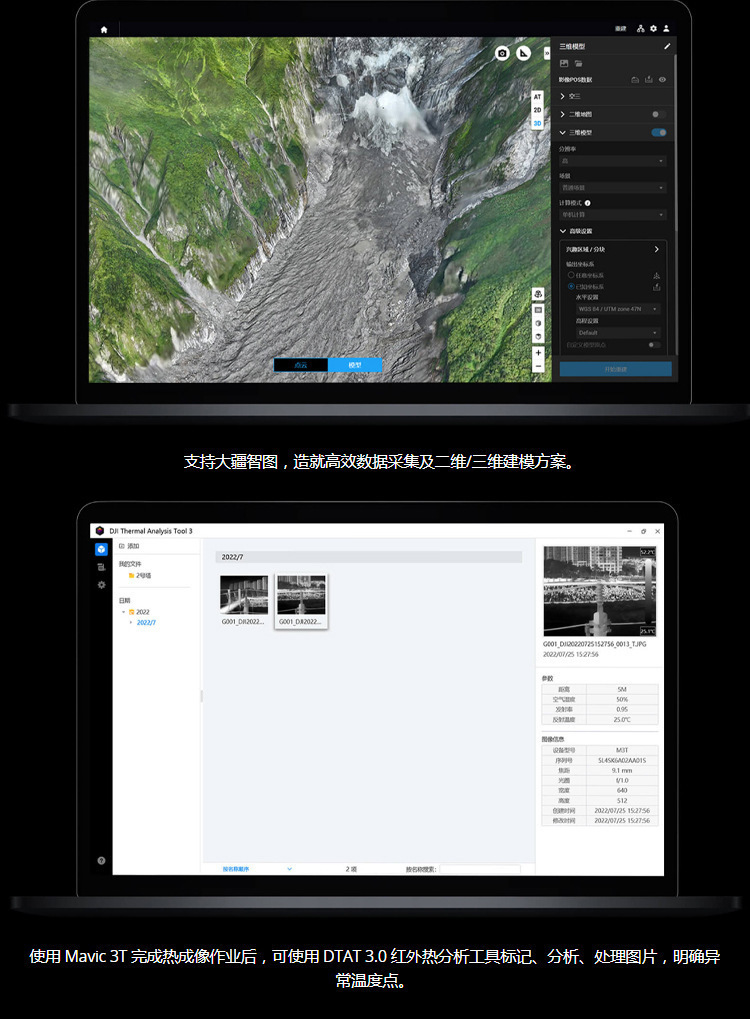Click the blue 开始重建 button
The height and width of the screenshot is (1019, 750).
tap(615, 369)
